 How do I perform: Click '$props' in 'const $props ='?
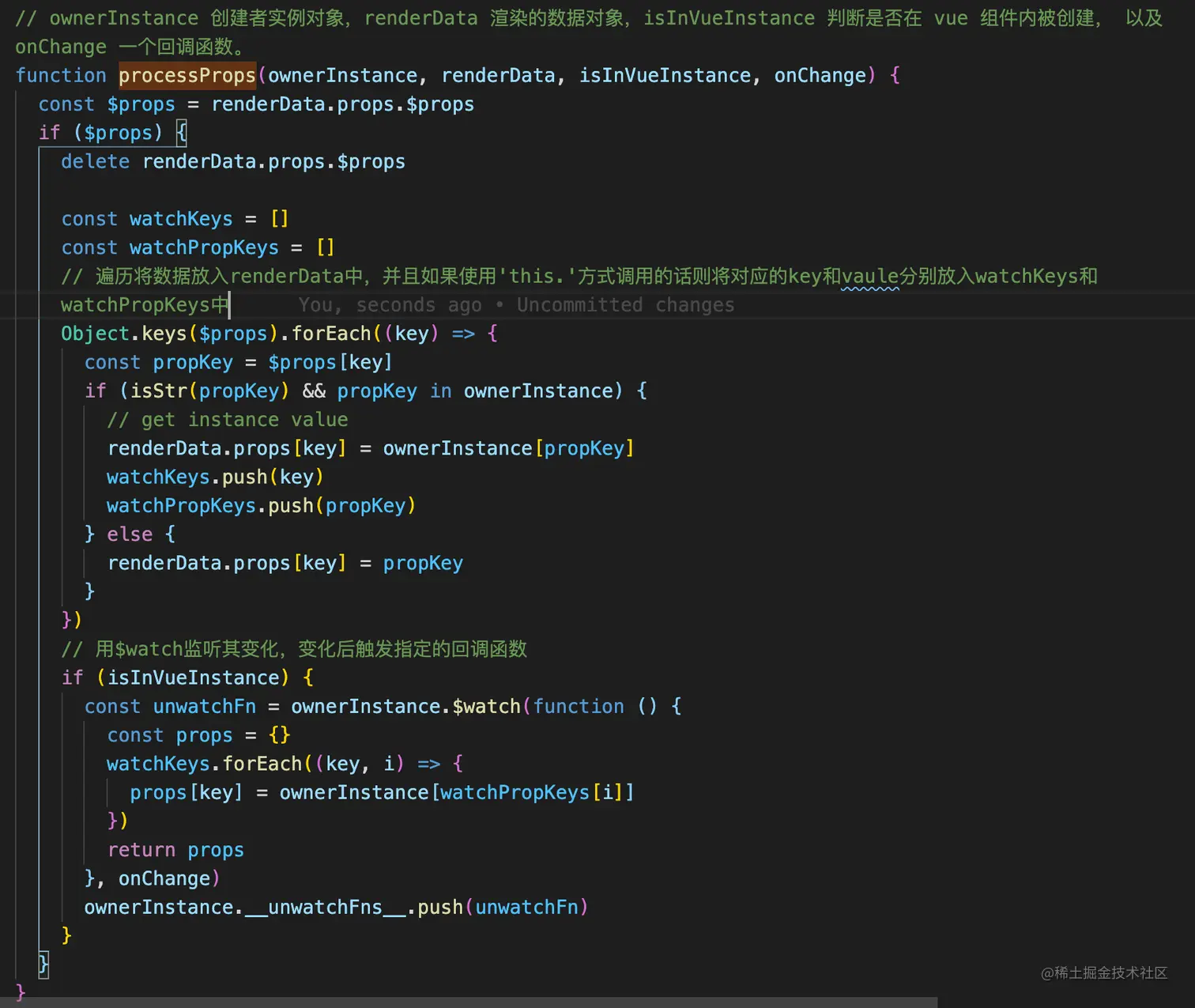(x=141, y=104)
